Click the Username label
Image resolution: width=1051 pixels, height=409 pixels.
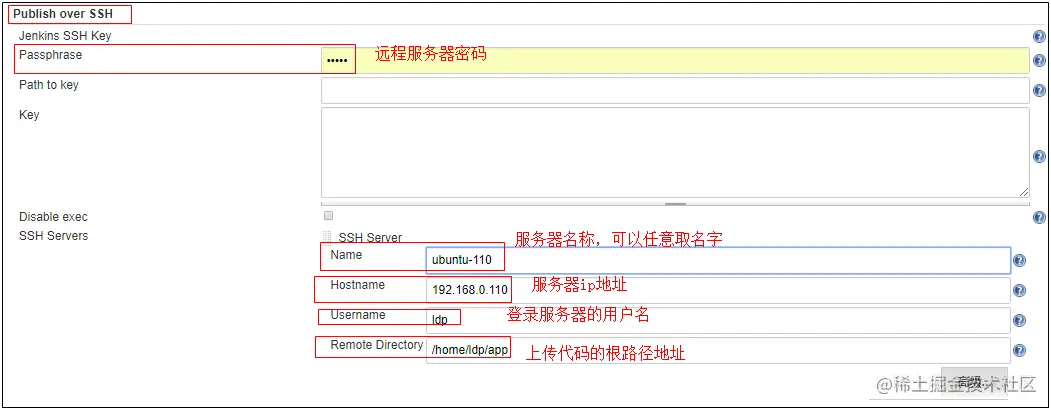click(x=358, y=315)
